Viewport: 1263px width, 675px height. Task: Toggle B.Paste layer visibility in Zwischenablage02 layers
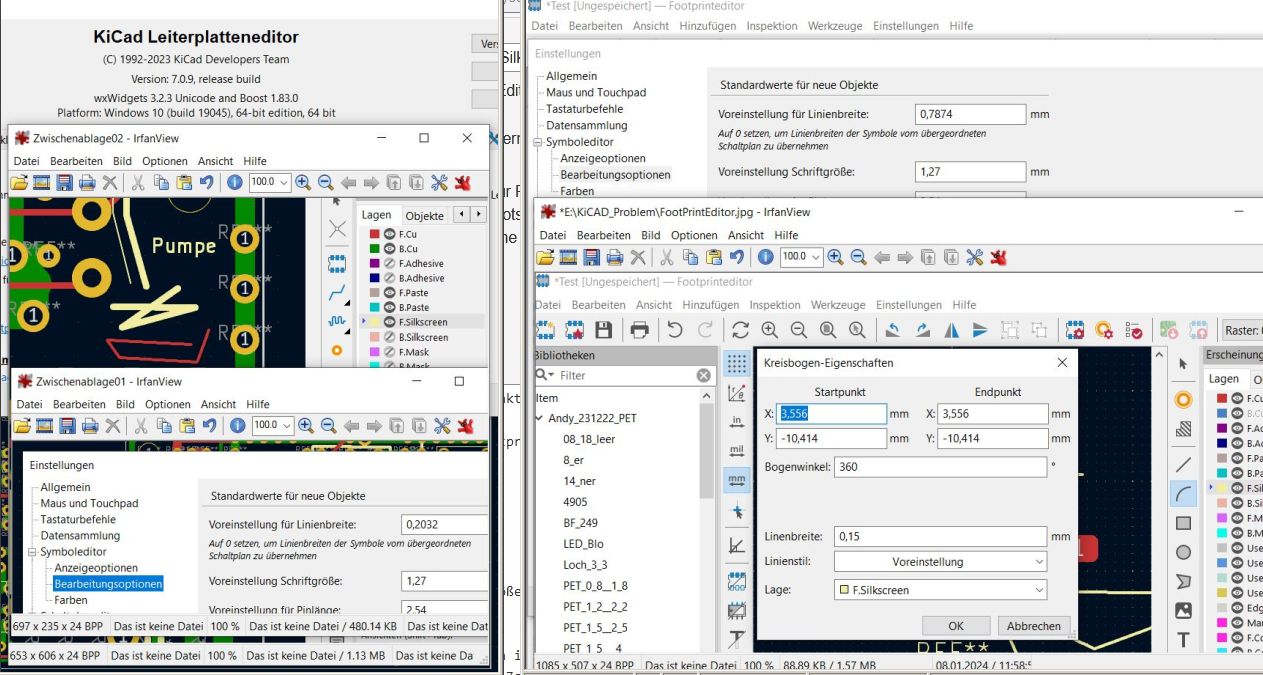[x=390, y=307]
